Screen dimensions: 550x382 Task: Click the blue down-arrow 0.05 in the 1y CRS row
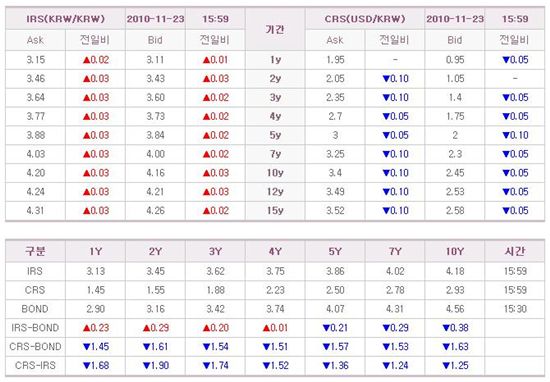click(515, 60)
